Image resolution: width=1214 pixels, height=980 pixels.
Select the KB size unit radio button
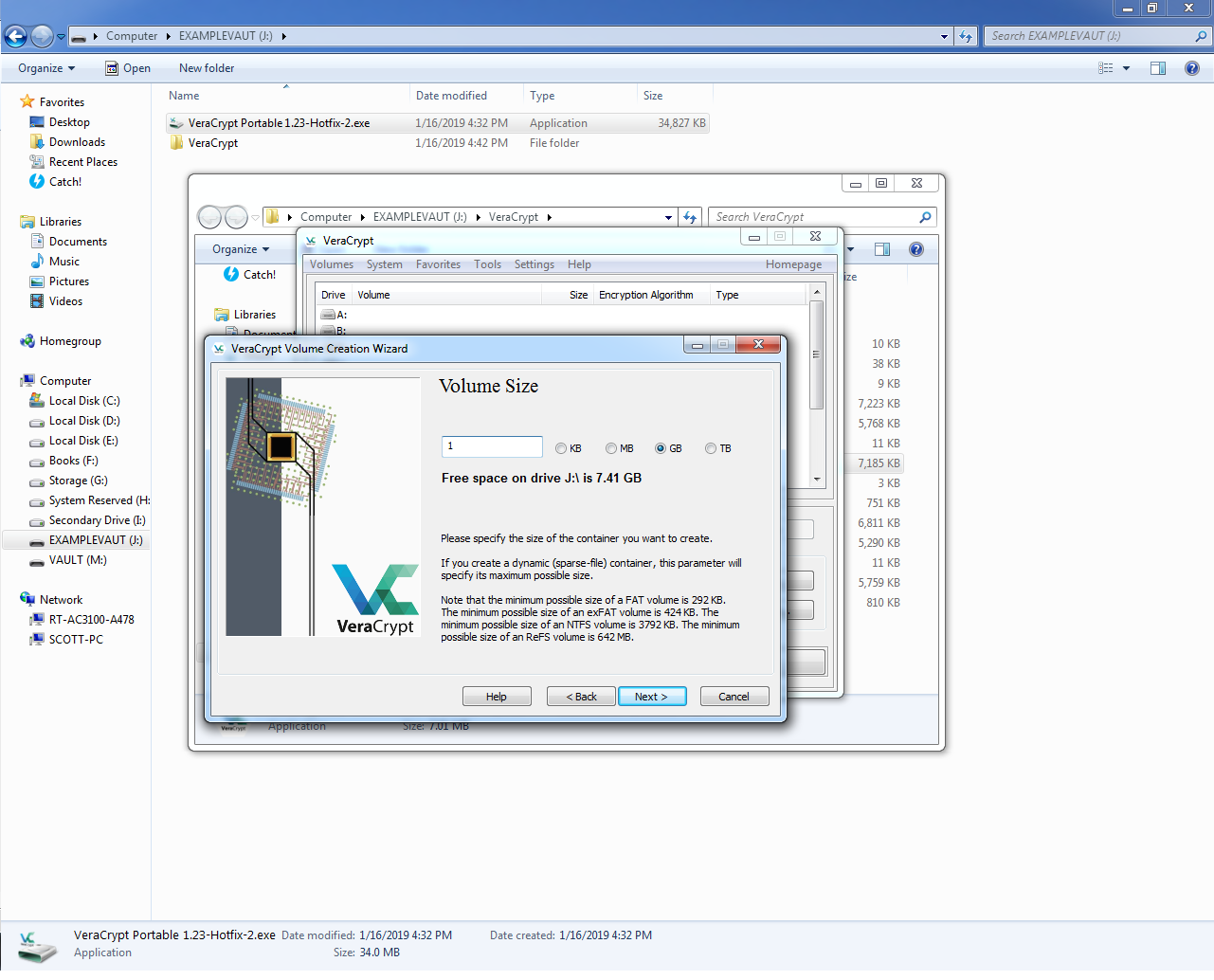pyautogui.click(x=561, y=448)
